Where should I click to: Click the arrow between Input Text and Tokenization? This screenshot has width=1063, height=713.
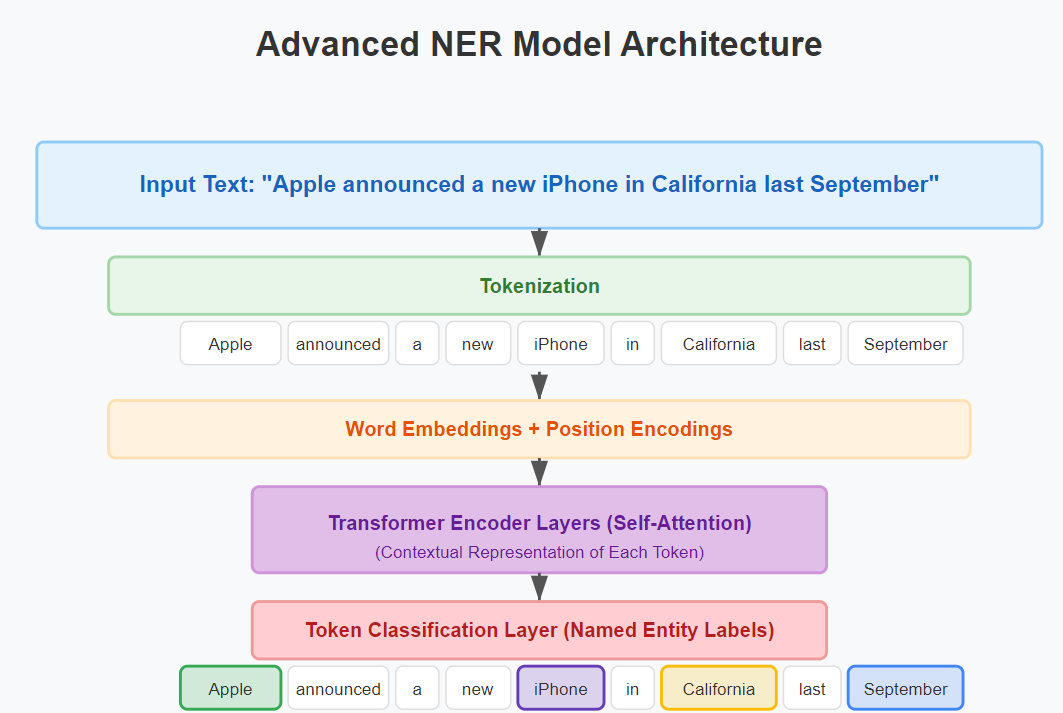pyautogui.click(x=539, y=242)
